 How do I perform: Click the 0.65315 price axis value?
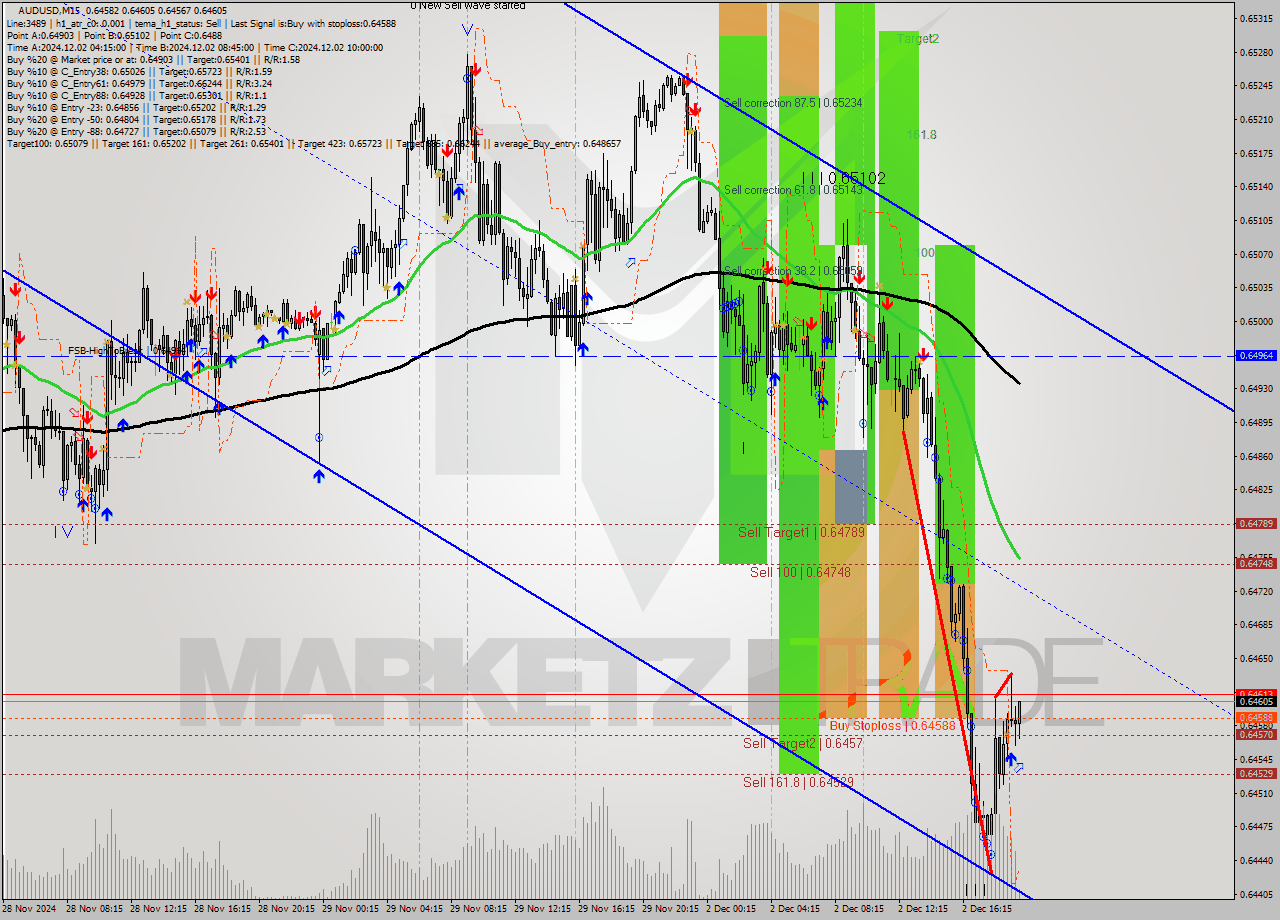[1256, 19]
